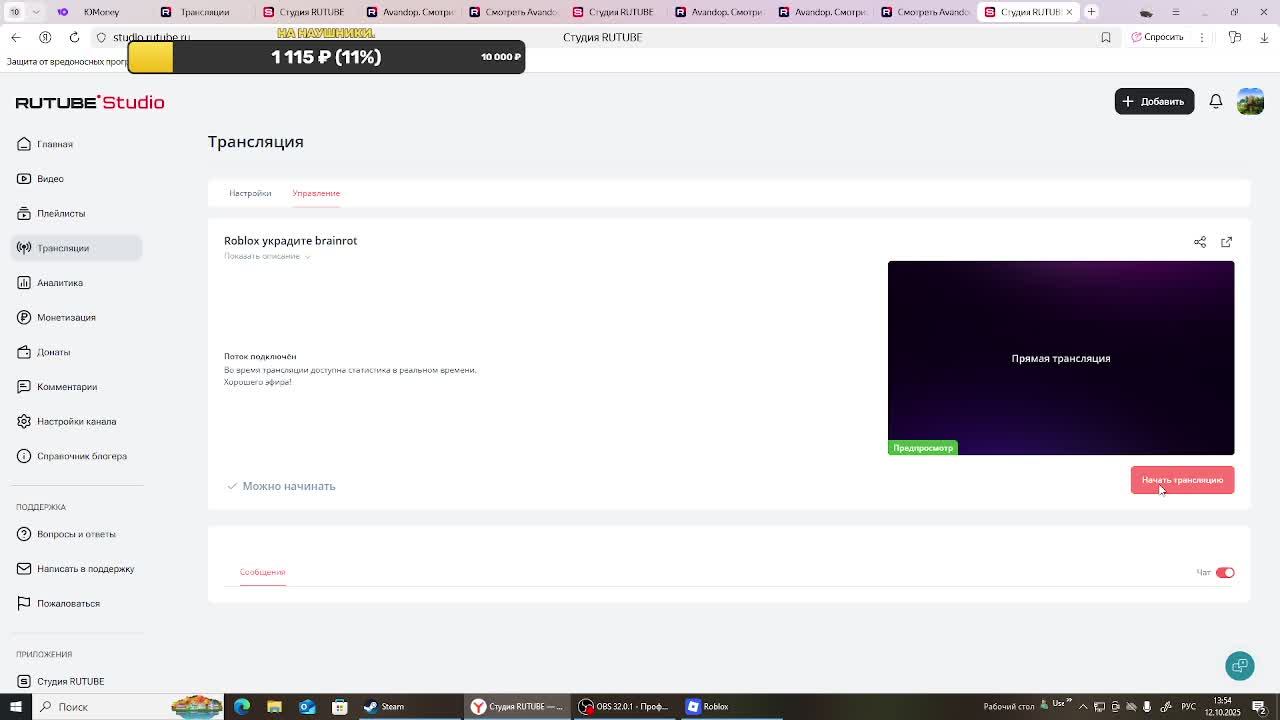Go to Главная in the sidebar

77,144
